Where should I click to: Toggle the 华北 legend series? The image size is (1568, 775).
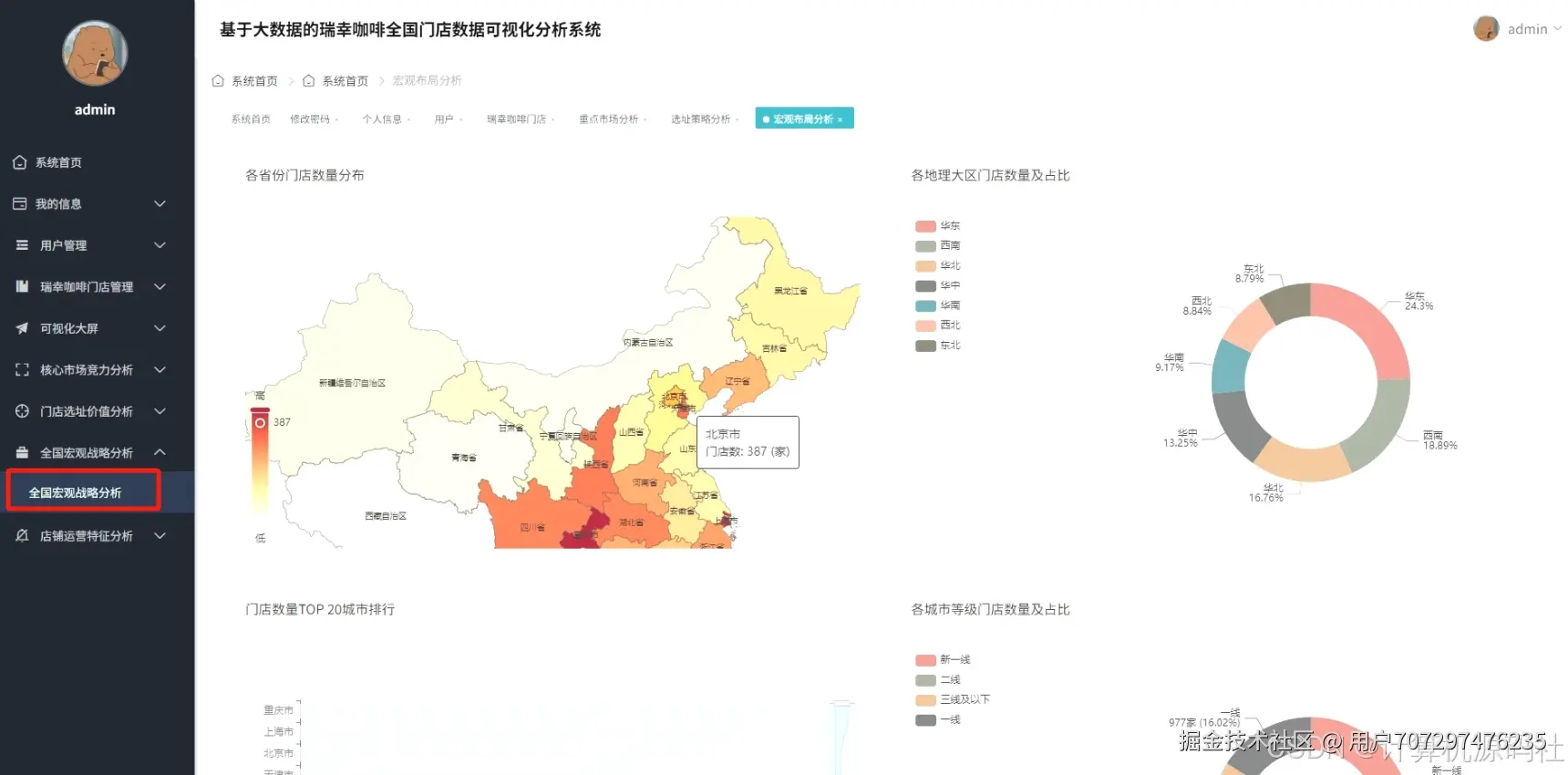point(937,266)
